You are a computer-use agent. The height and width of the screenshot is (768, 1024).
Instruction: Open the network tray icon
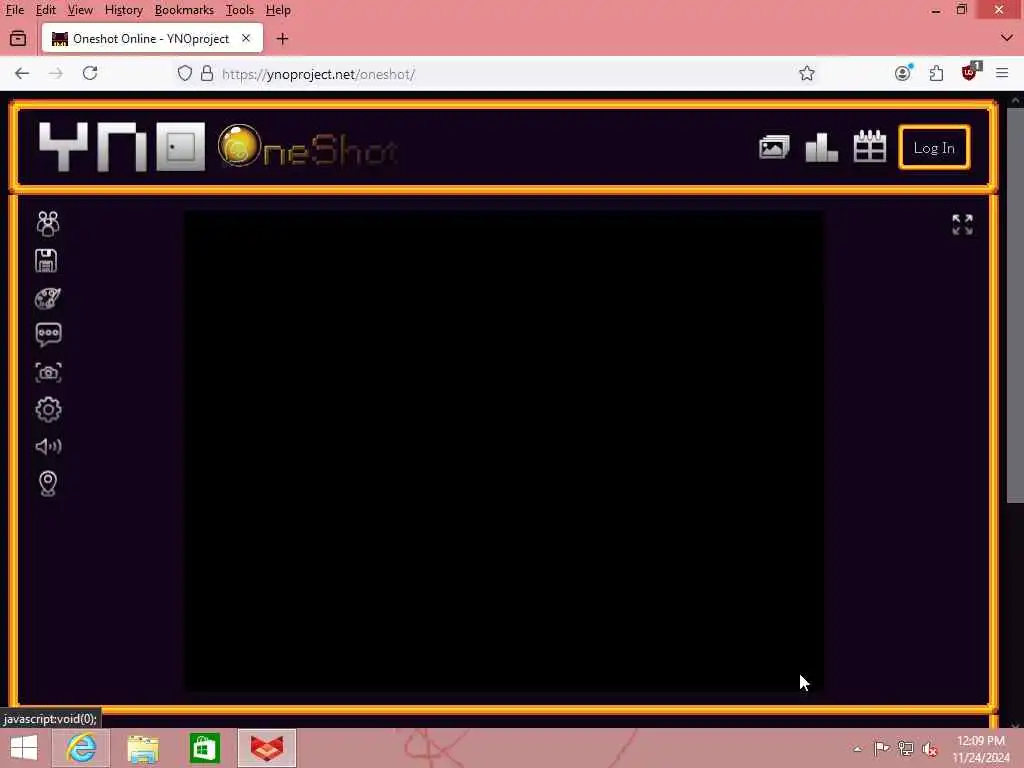tap(906, 748)
